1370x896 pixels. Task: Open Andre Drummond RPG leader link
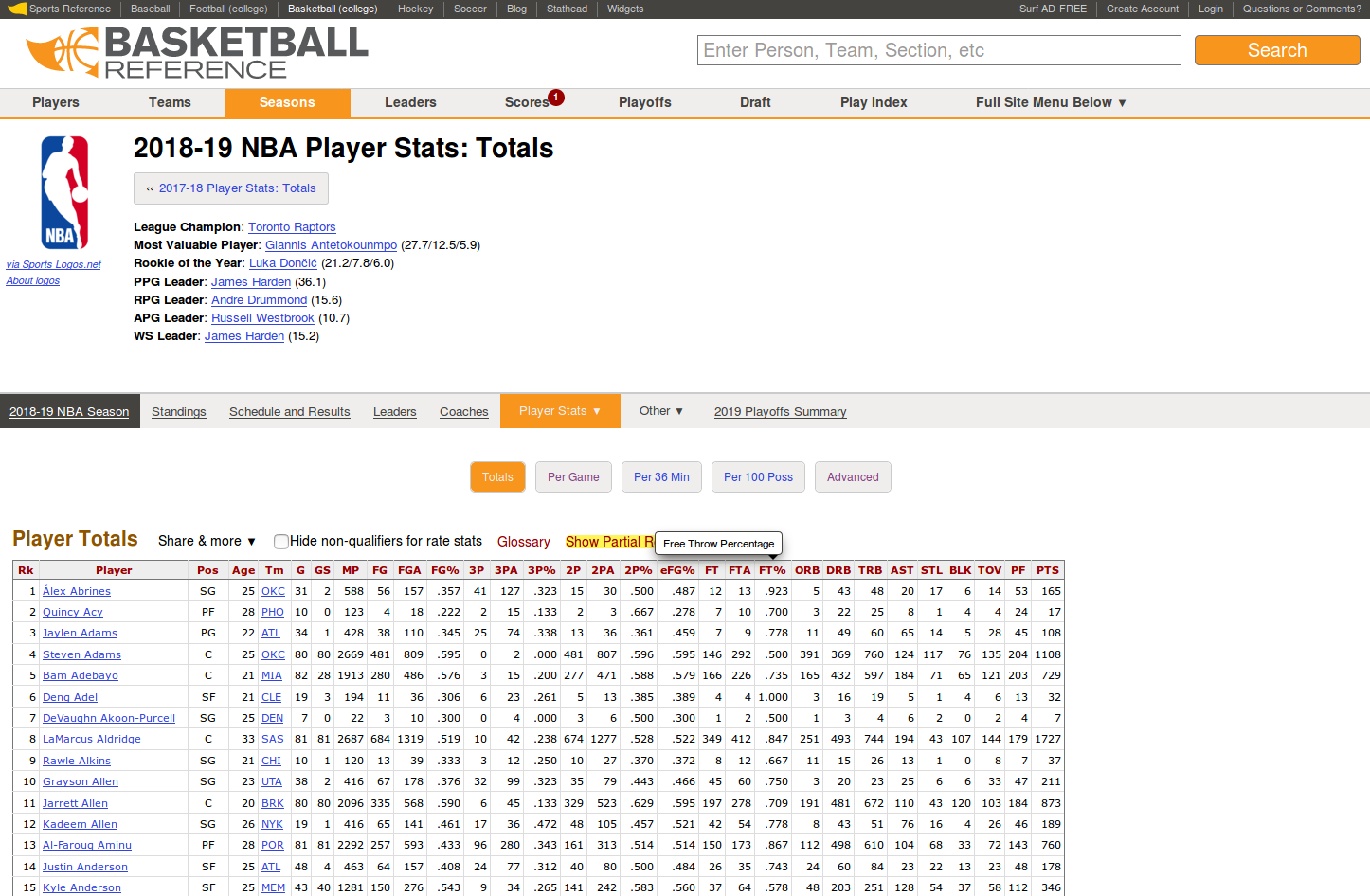tap(259, 300)
